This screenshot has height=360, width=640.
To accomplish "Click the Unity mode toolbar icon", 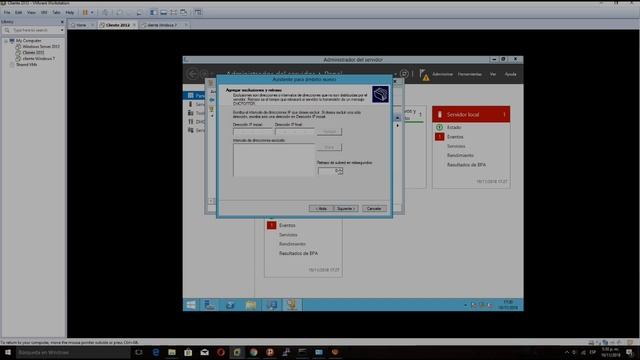I will coord(184,13).
